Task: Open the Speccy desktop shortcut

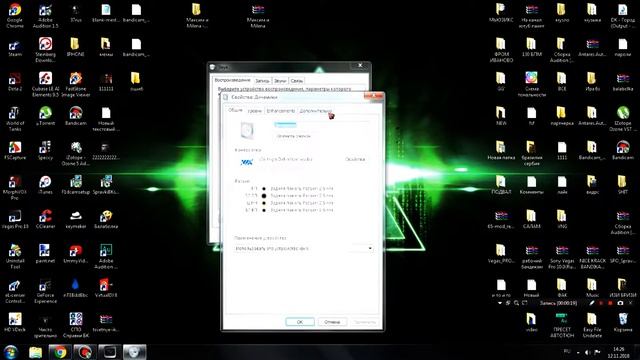Action: click(x=45, y=150)
